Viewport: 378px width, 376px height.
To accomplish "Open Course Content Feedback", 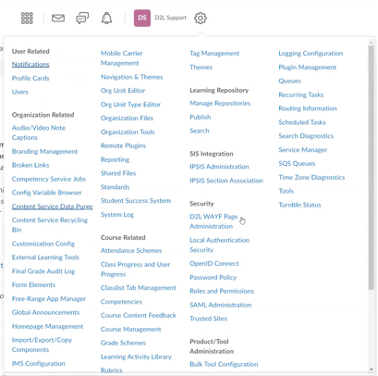I will (138, 315).
